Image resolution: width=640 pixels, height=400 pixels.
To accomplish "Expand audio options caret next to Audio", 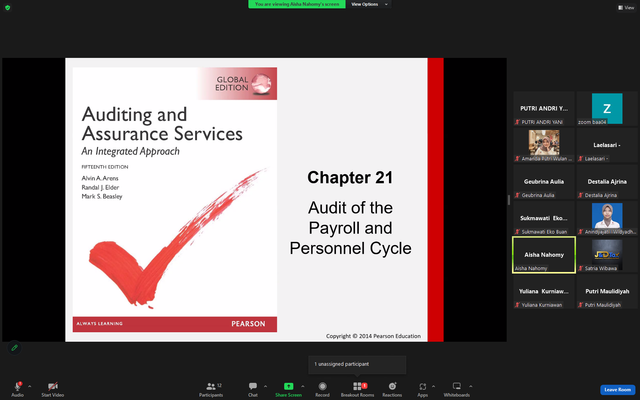I will click(29, 386).
